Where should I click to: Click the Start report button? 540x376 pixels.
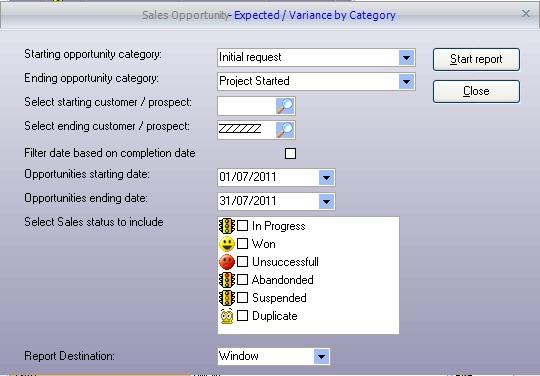(476, 59)
